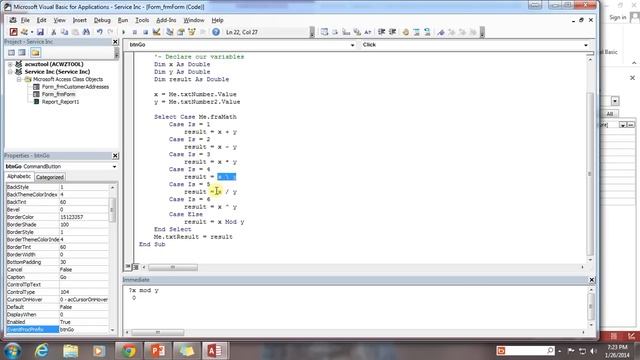Open the Object Browser toolbar icon
The image size is (640, 360).
pyautogui.click(x=191, y=32)
